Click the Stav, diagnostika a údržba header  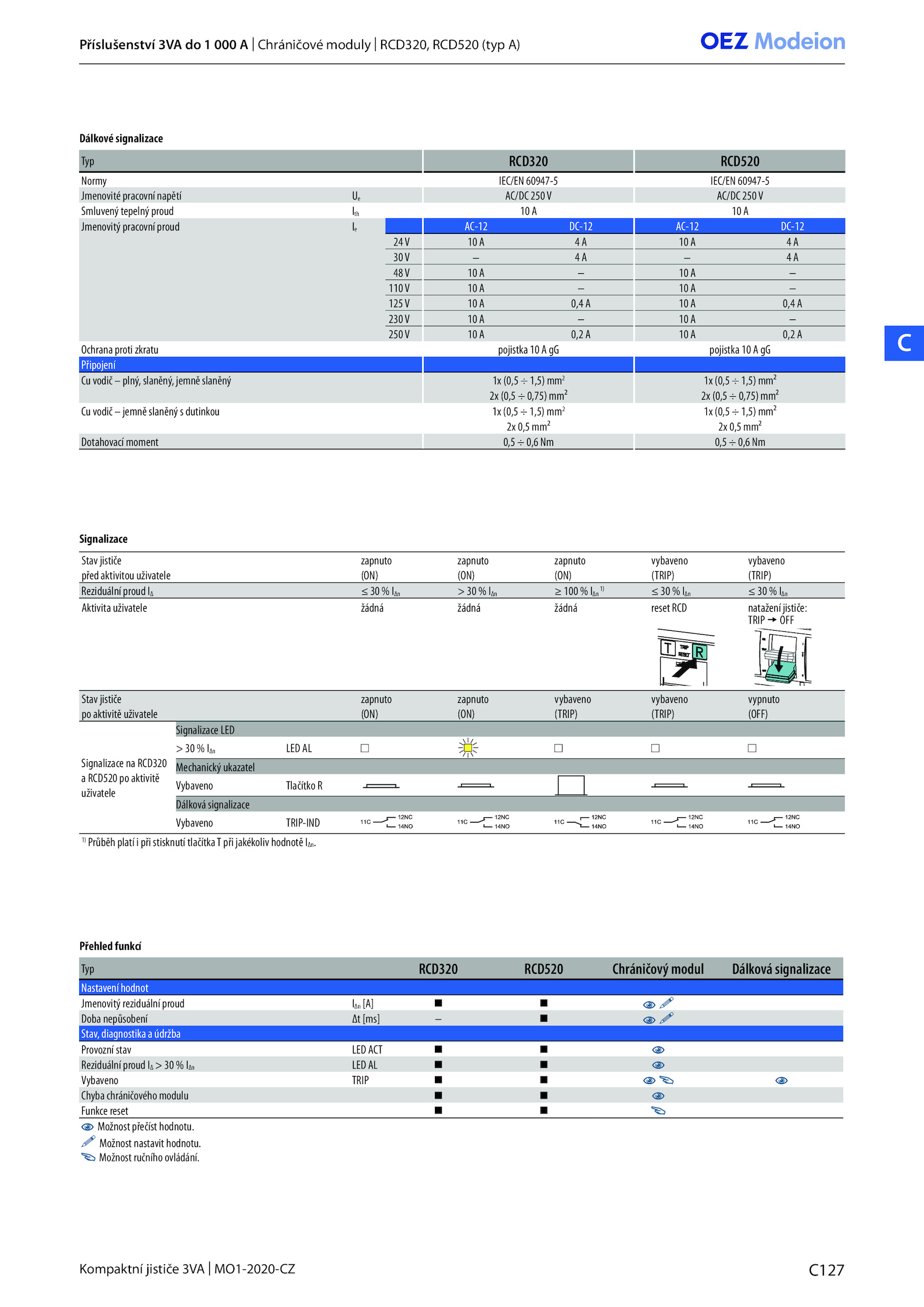coord(461,1034)
